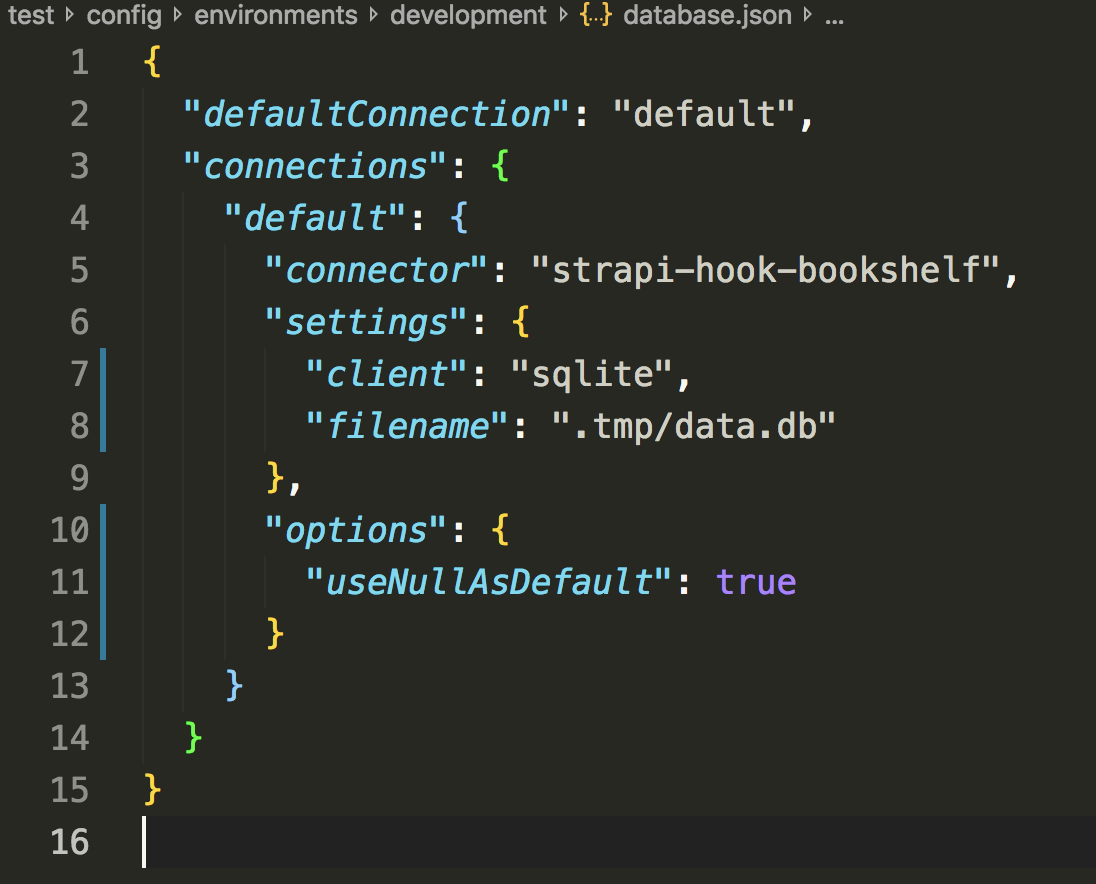Image resolution: width=1096 pixels, height=884 pixels.
Task: Click the green opening brace after connections
Action: coord(500,166)
